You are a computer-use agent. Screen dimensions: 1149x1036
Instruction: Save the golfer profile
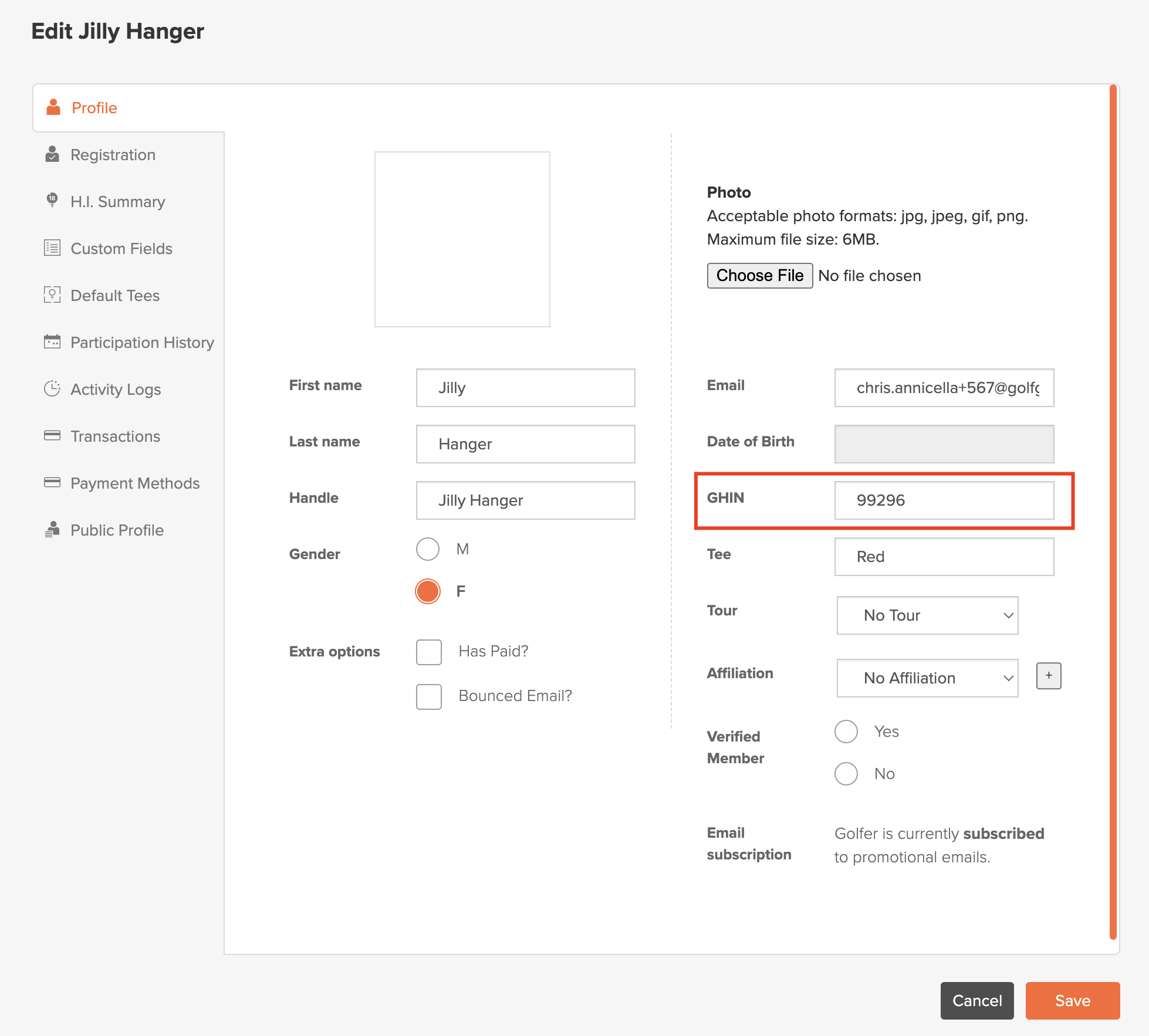point(1073,1001)
